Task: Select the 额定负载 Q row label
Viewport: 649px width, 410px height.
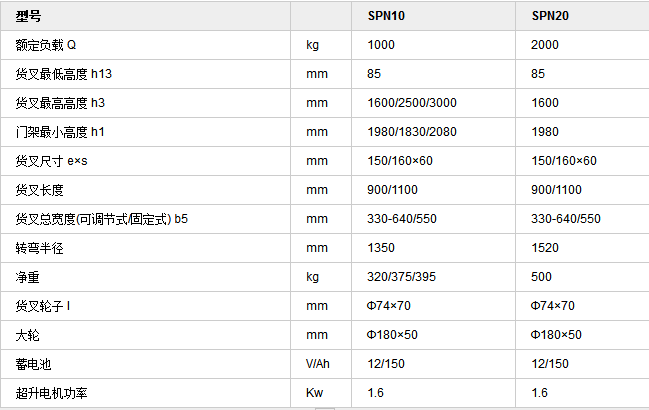Action: click(46, 45)
